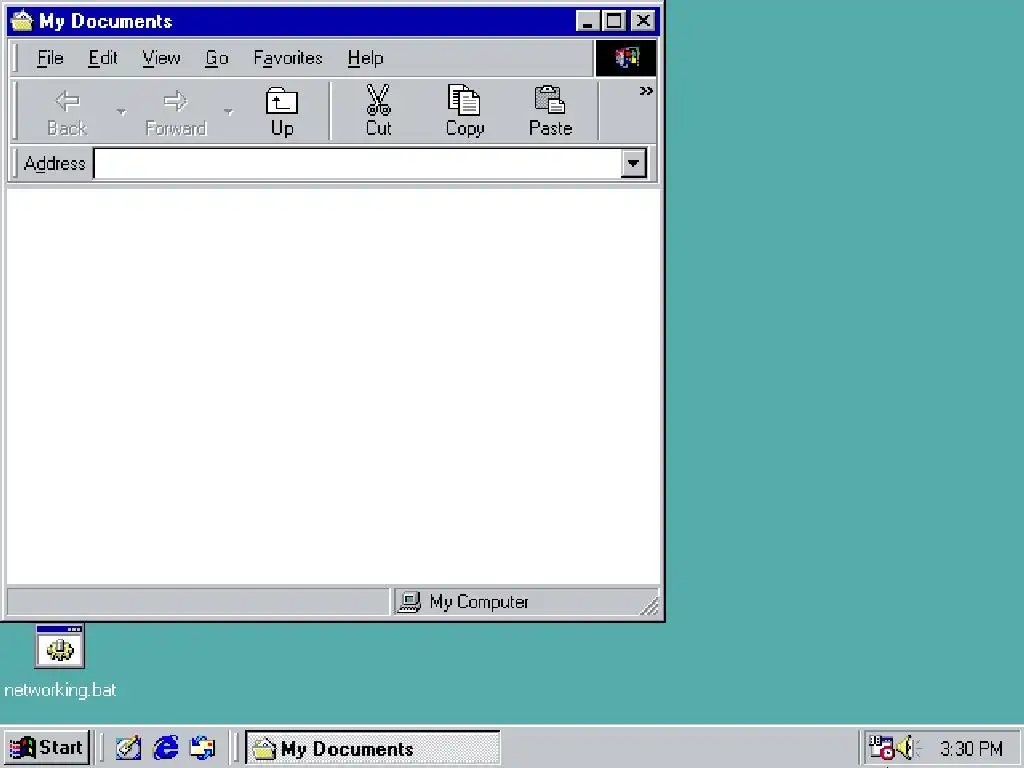
Task: Click the 3:30 PM clock
Action: click(x=971, y=748)
